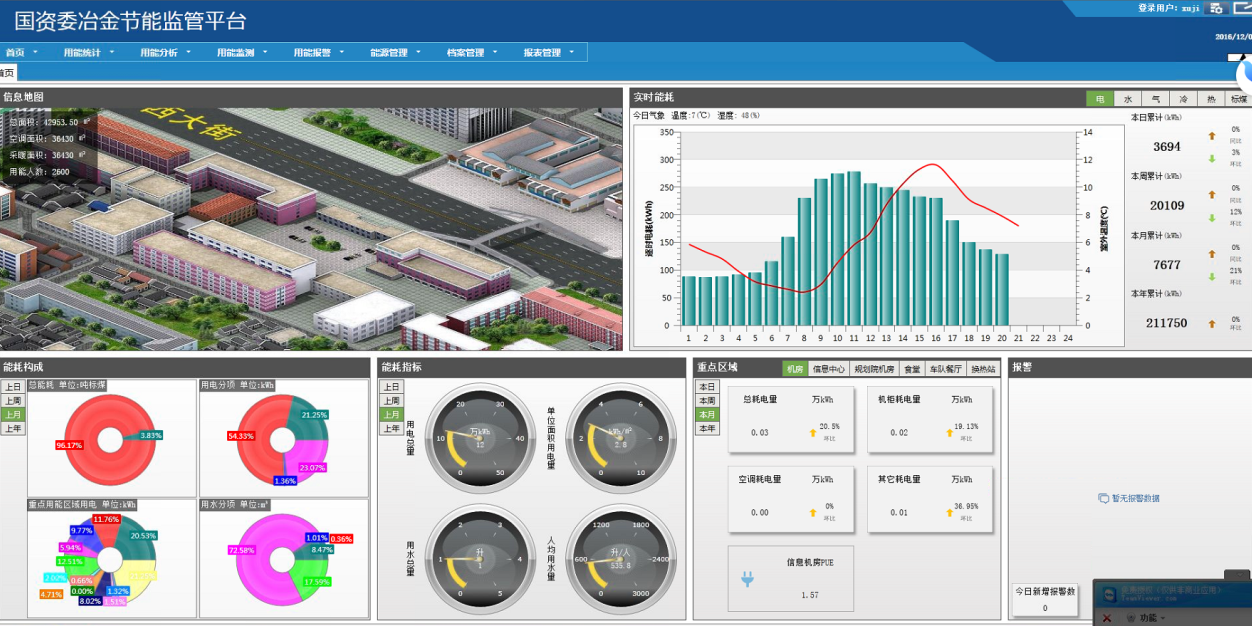Click the chat icon beside 暂无报警数据
1252x626 pixels.
(1103, 498)
